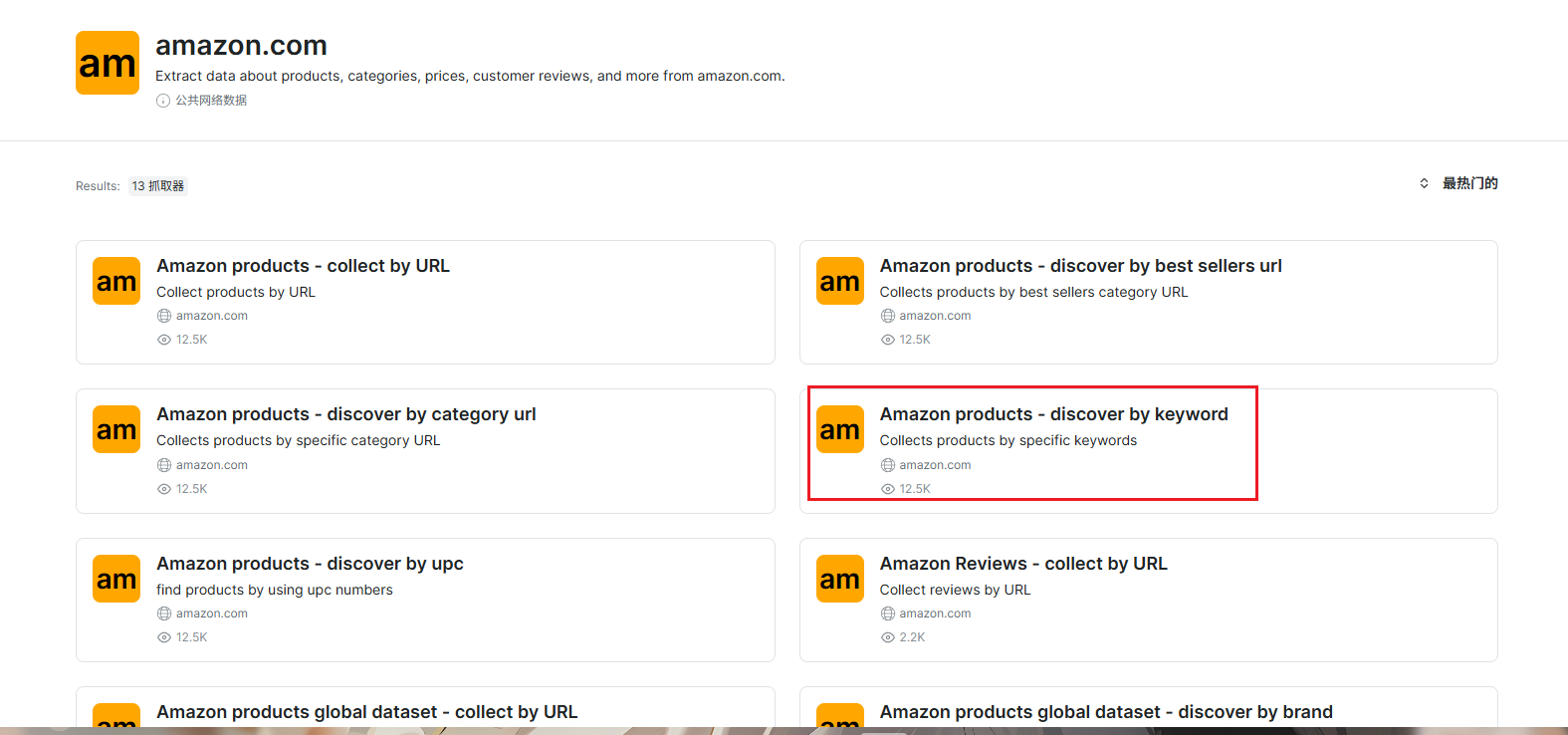Click globe icon in Amazon Reviews card
Viewport: 1568px width, 735px height.
pos(888,613)
